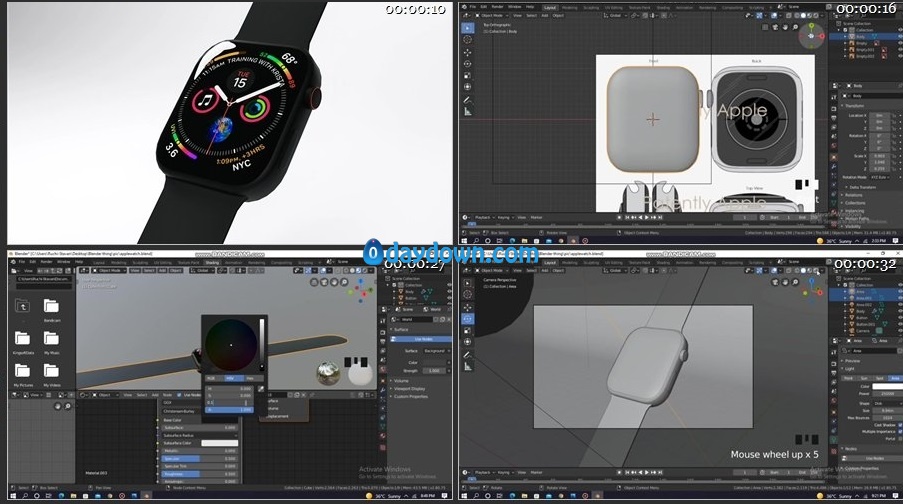This screenshot has width=903, height=504.
Task: Open Render menu in 00:00:16 frame
Action: pyautogui.click(x=498, y=7)
